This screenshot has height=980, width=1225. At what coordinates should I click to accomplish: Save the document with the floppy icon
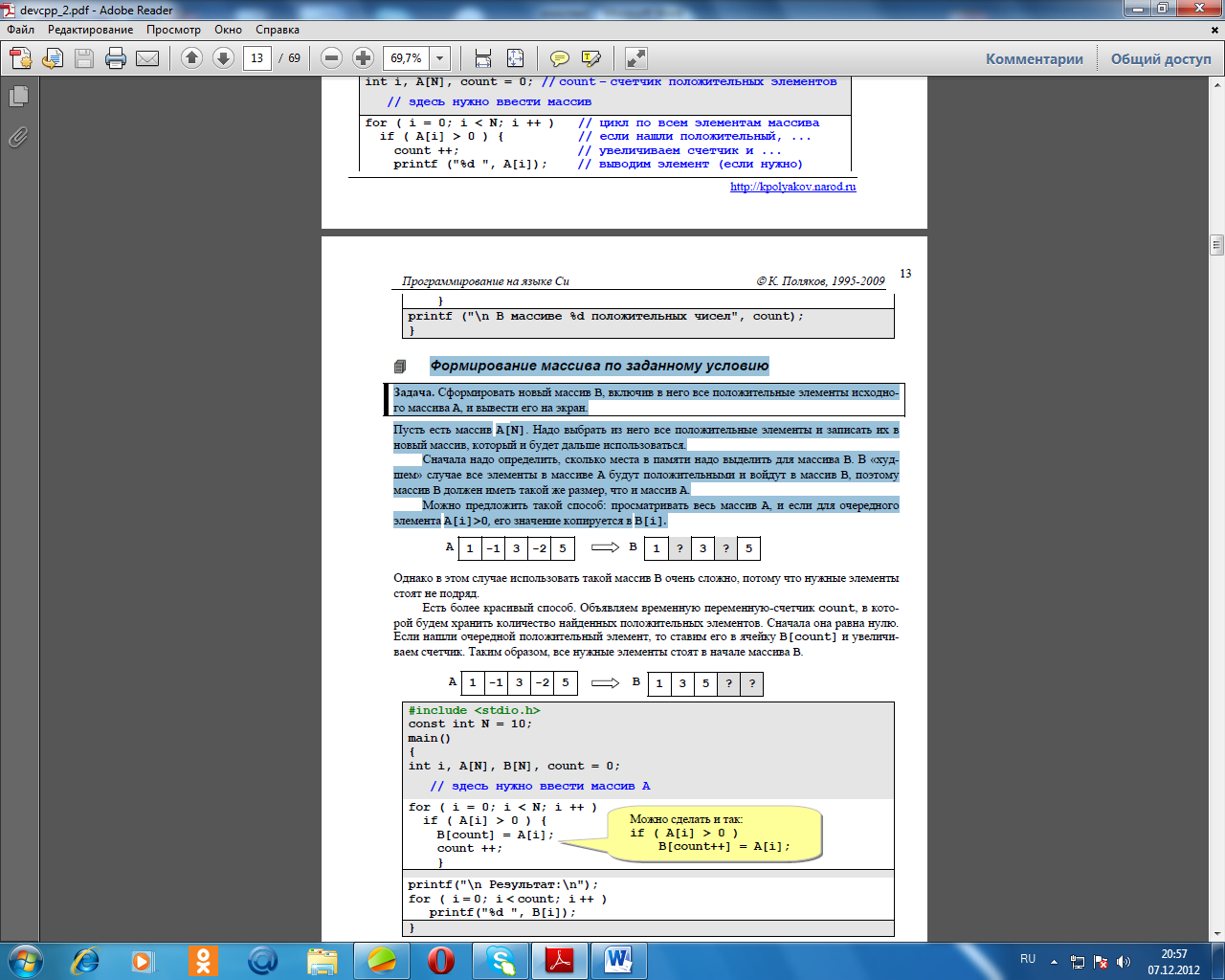(x=84, y=58)
